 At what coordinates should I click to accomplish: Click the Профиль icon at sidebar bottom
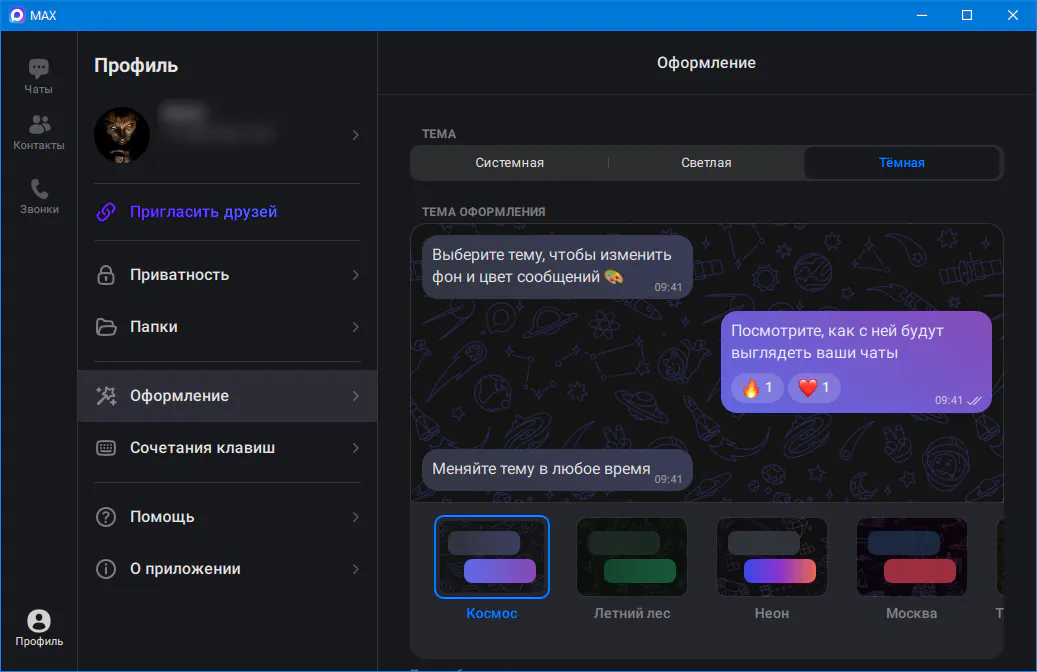point(39,621)
